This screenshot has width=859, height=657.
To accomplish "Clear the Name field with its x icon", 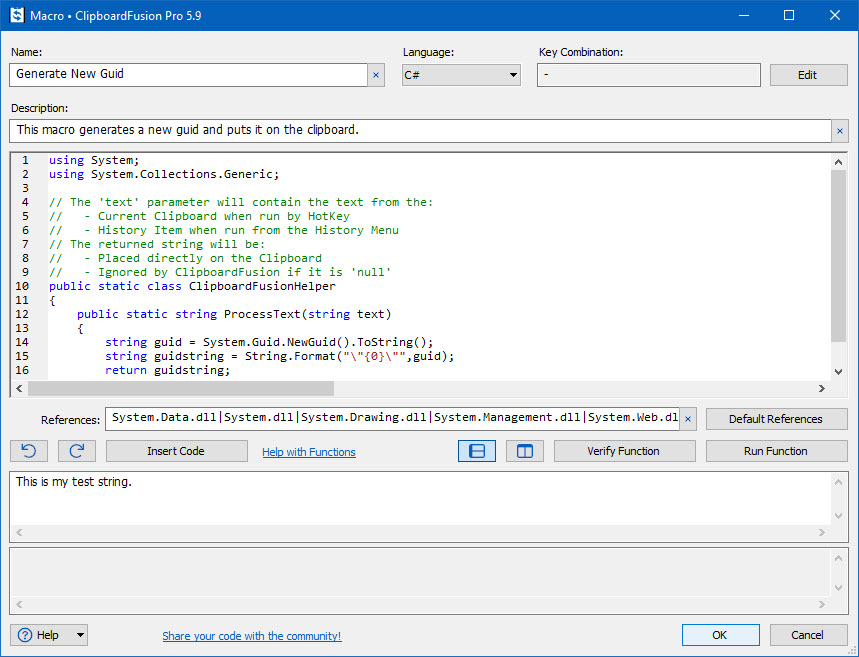I will coord(376,75).
